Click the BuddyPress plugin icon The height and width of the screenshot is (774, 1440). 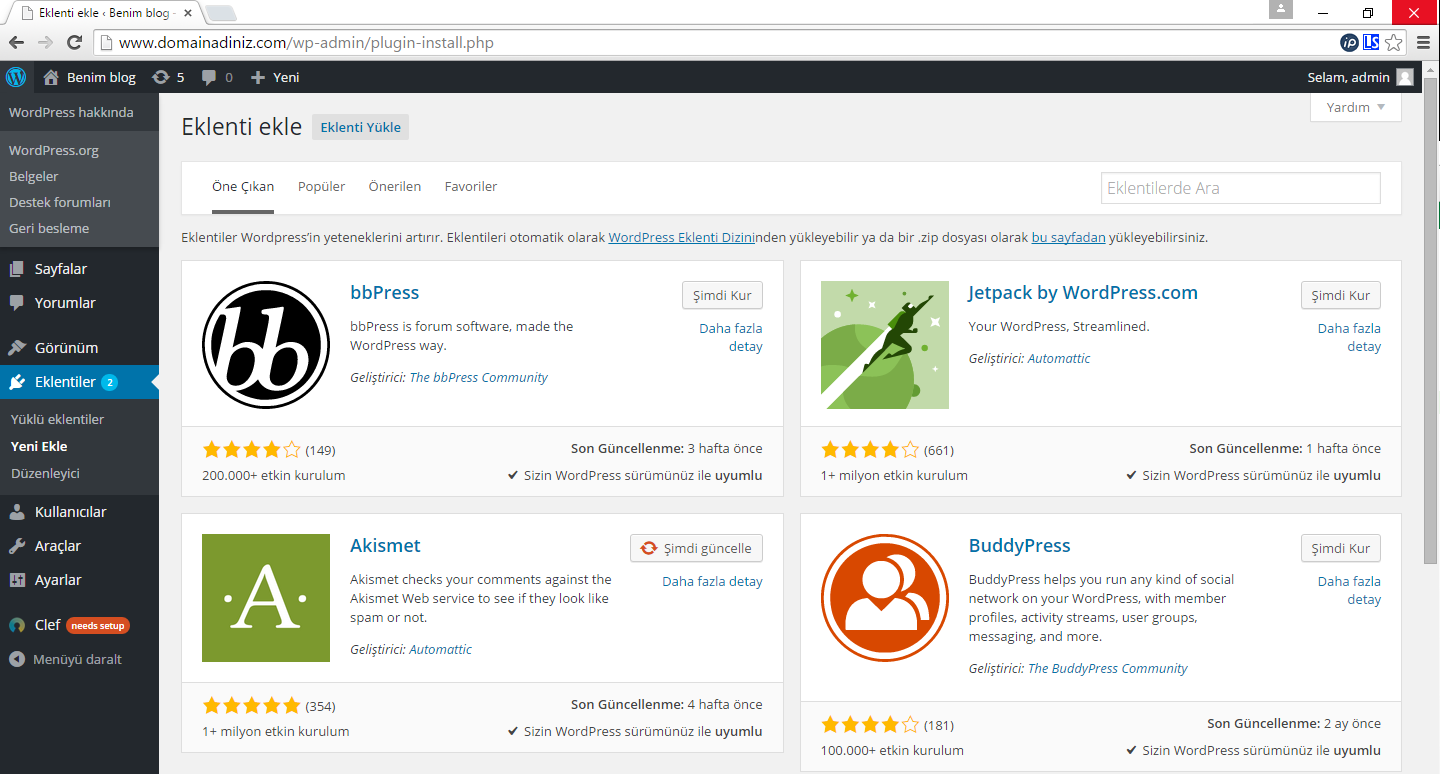point(885,598)
